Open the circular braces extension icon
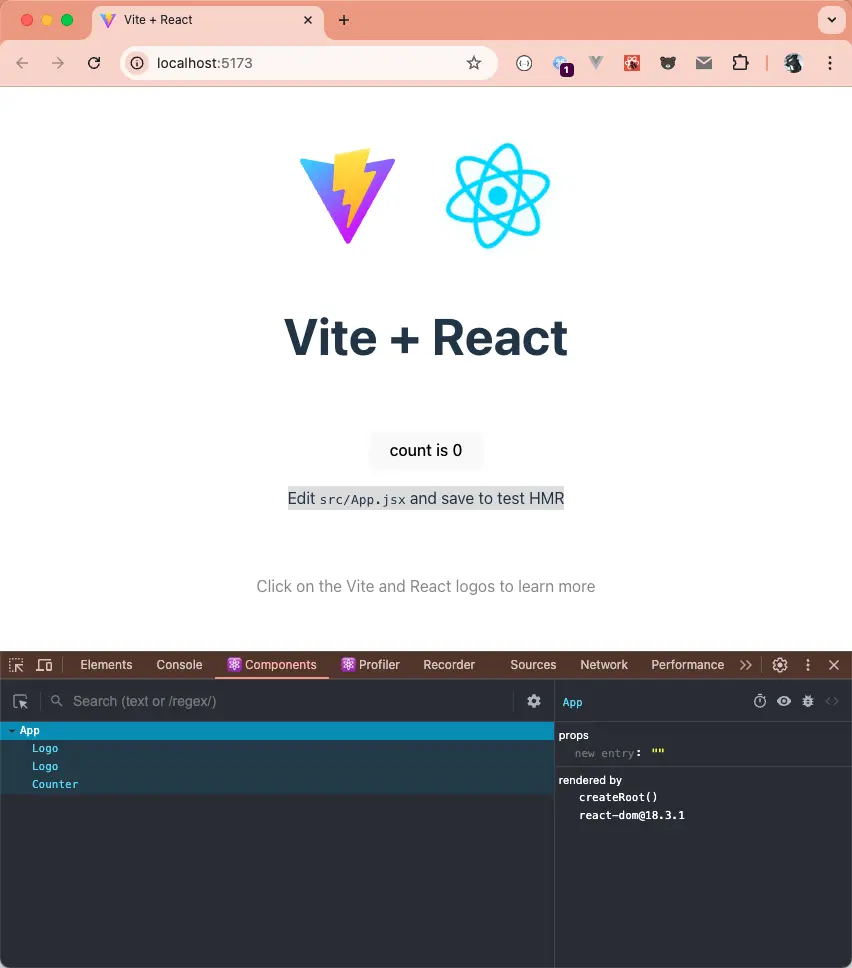Screen dimensions: 852x968 pyautogui.click(x=524, y=63)
